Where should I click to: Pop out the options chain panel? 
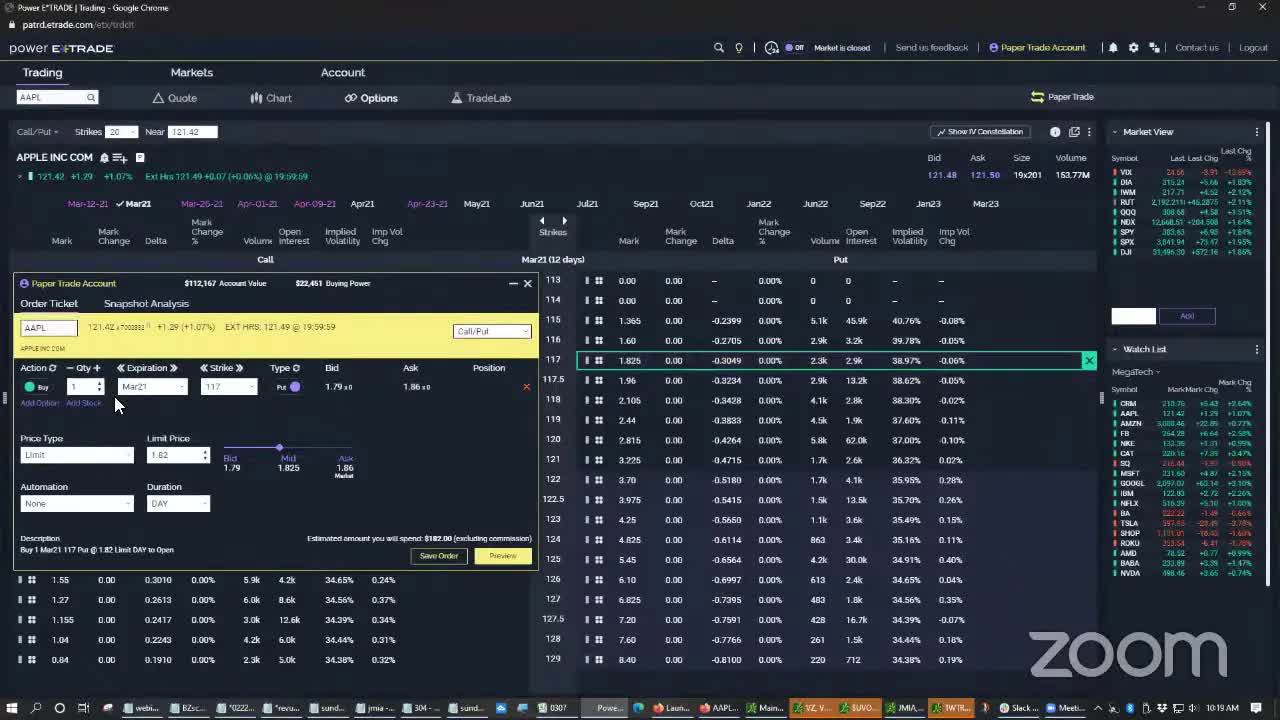tap(1074, 132)
